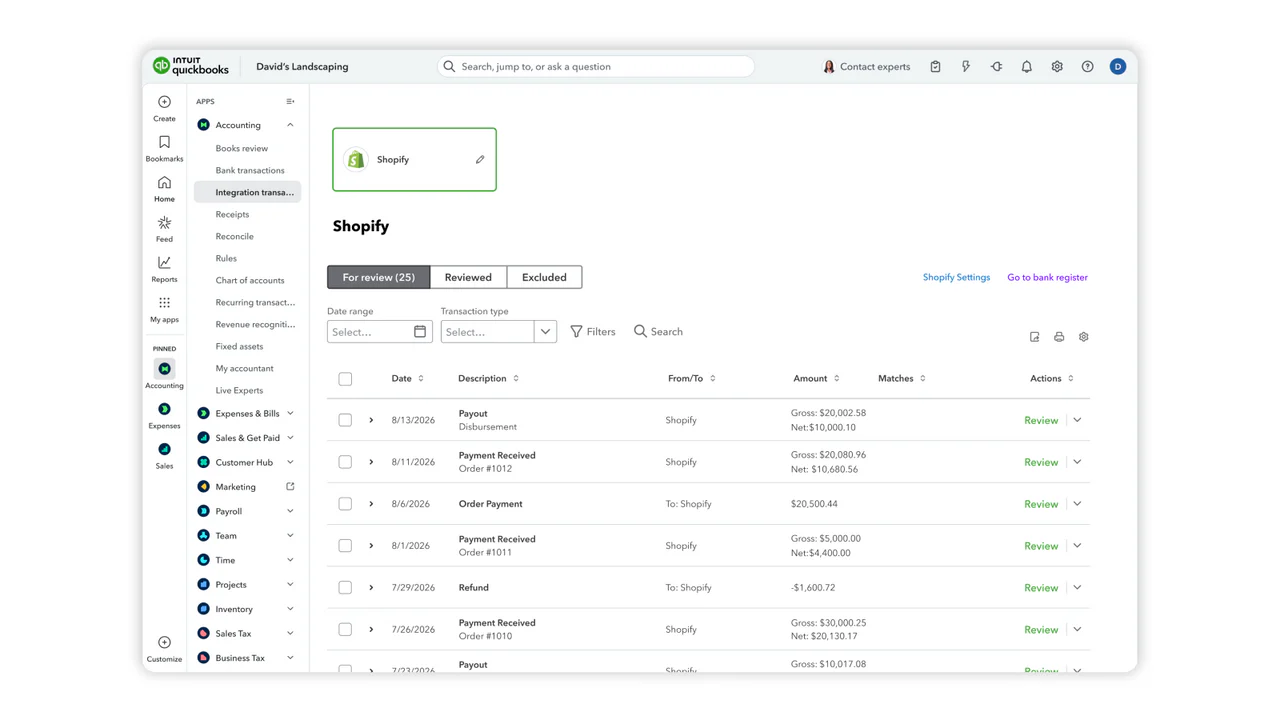Screen dimensions: 1280x720
Task: Tick the checkbox for the Refund row
Action: [345, 587]
